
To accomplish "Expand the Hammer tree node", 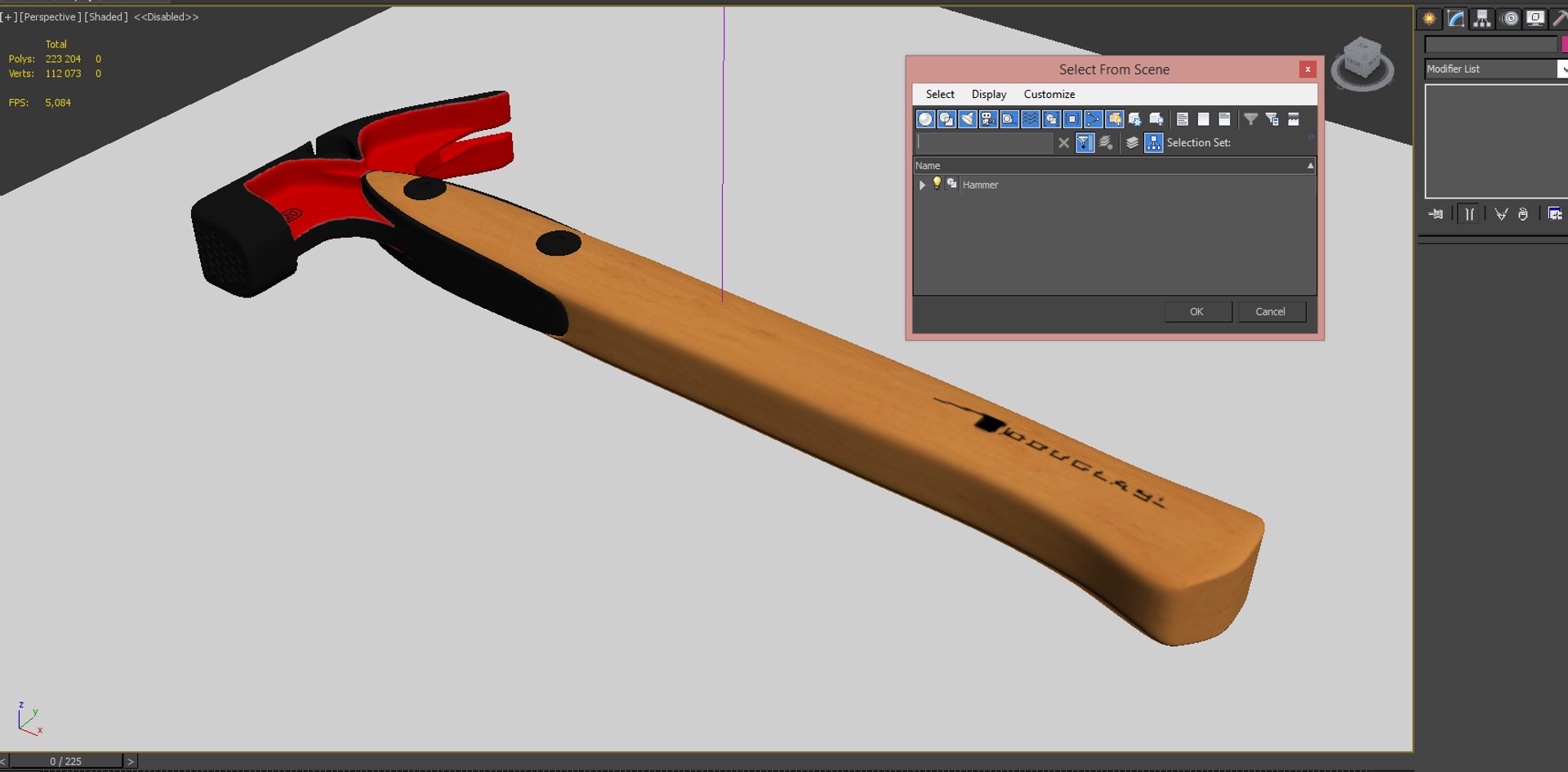I will (922, 185).
